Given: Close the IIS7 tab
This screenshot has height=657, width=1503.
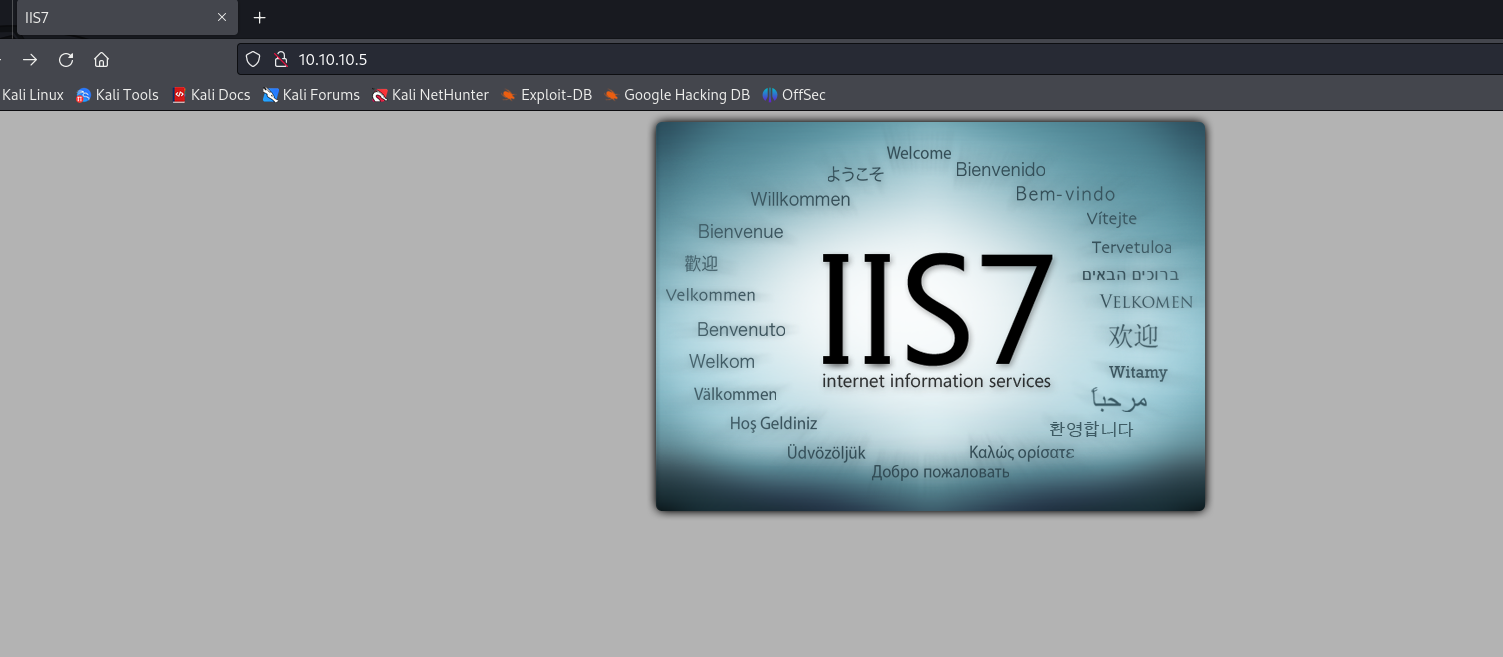Looking at the screenshot, I should pyautogui.click(x=222, y=17).
